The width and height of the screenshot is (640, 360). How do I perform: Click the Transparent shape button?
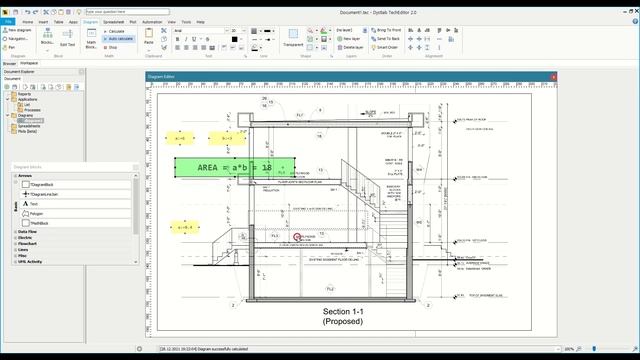pos(293,38)
